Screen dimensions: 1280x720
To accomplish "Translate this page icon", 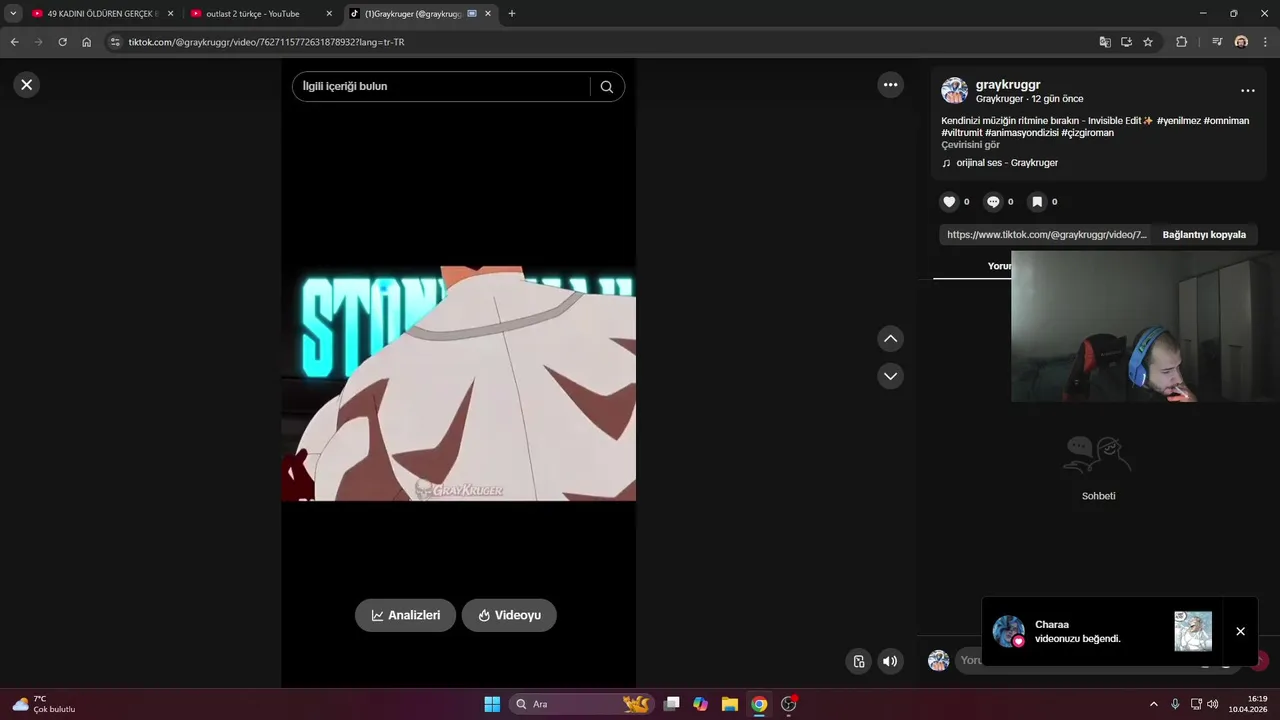I will pyautogui.click(x=1105, y=42).
